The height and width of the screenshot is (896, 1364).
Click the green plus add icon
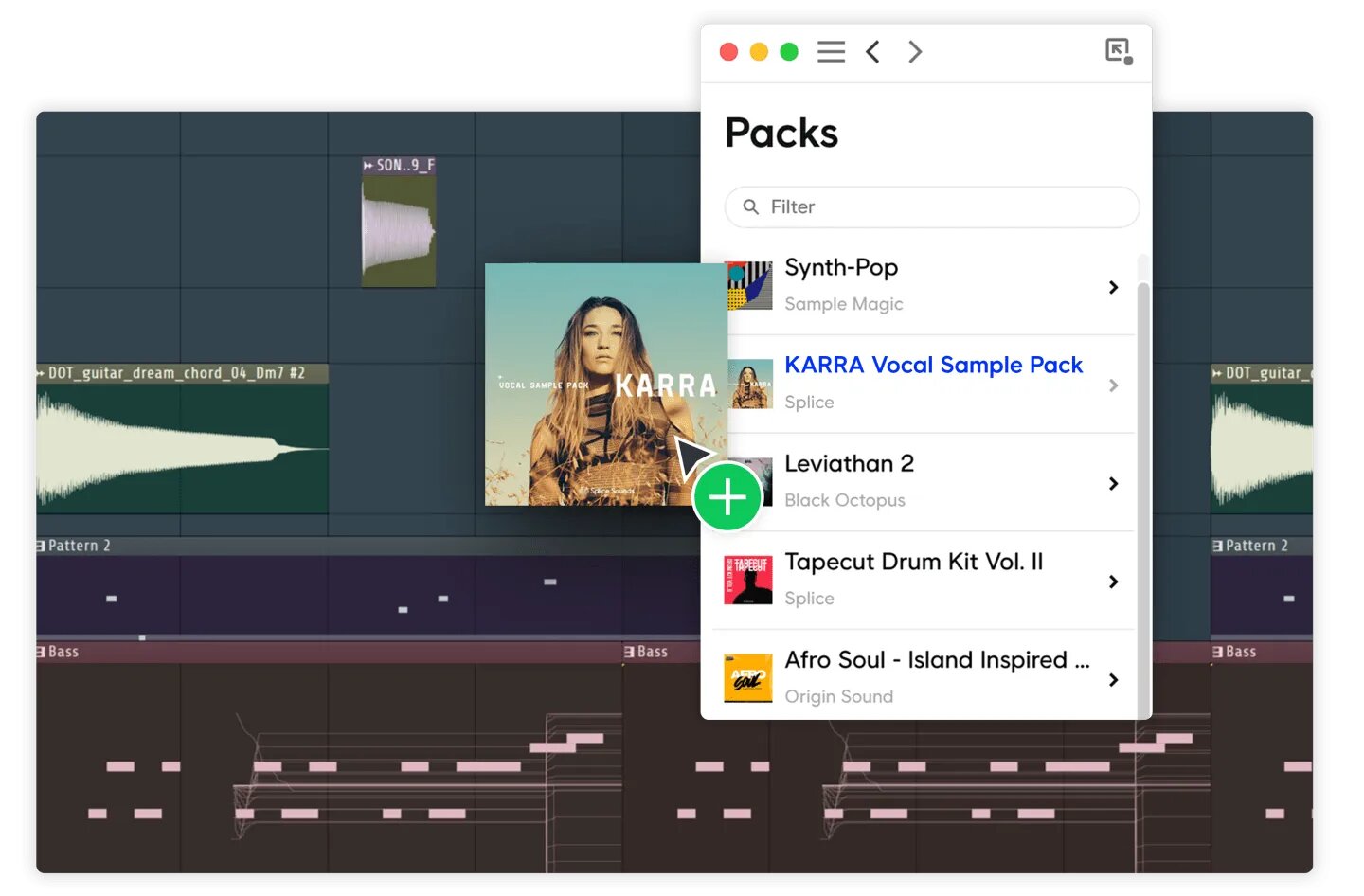point(727,496)
